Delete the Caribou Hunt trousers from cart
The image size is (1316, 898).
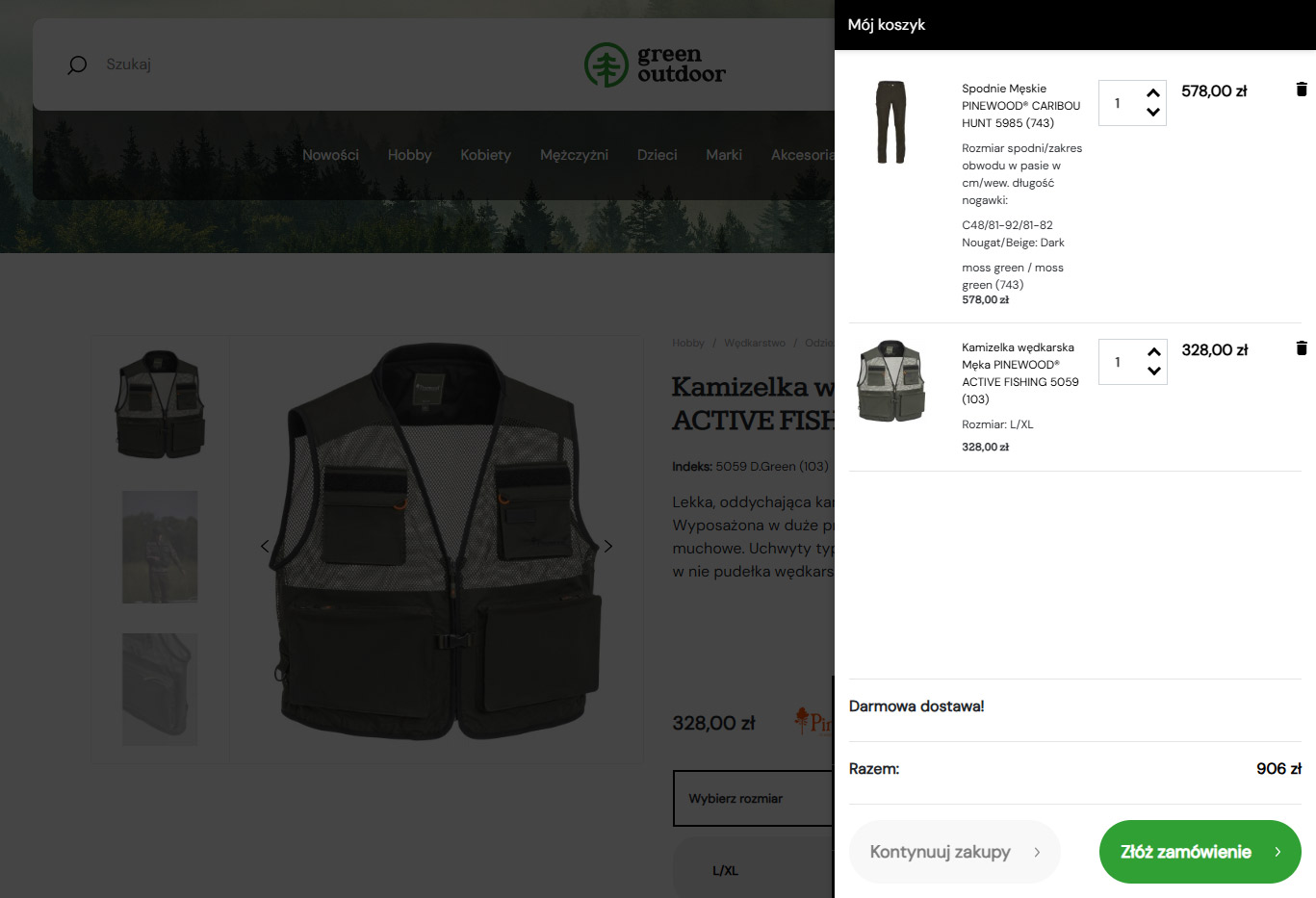click(x=1301, y=90)
